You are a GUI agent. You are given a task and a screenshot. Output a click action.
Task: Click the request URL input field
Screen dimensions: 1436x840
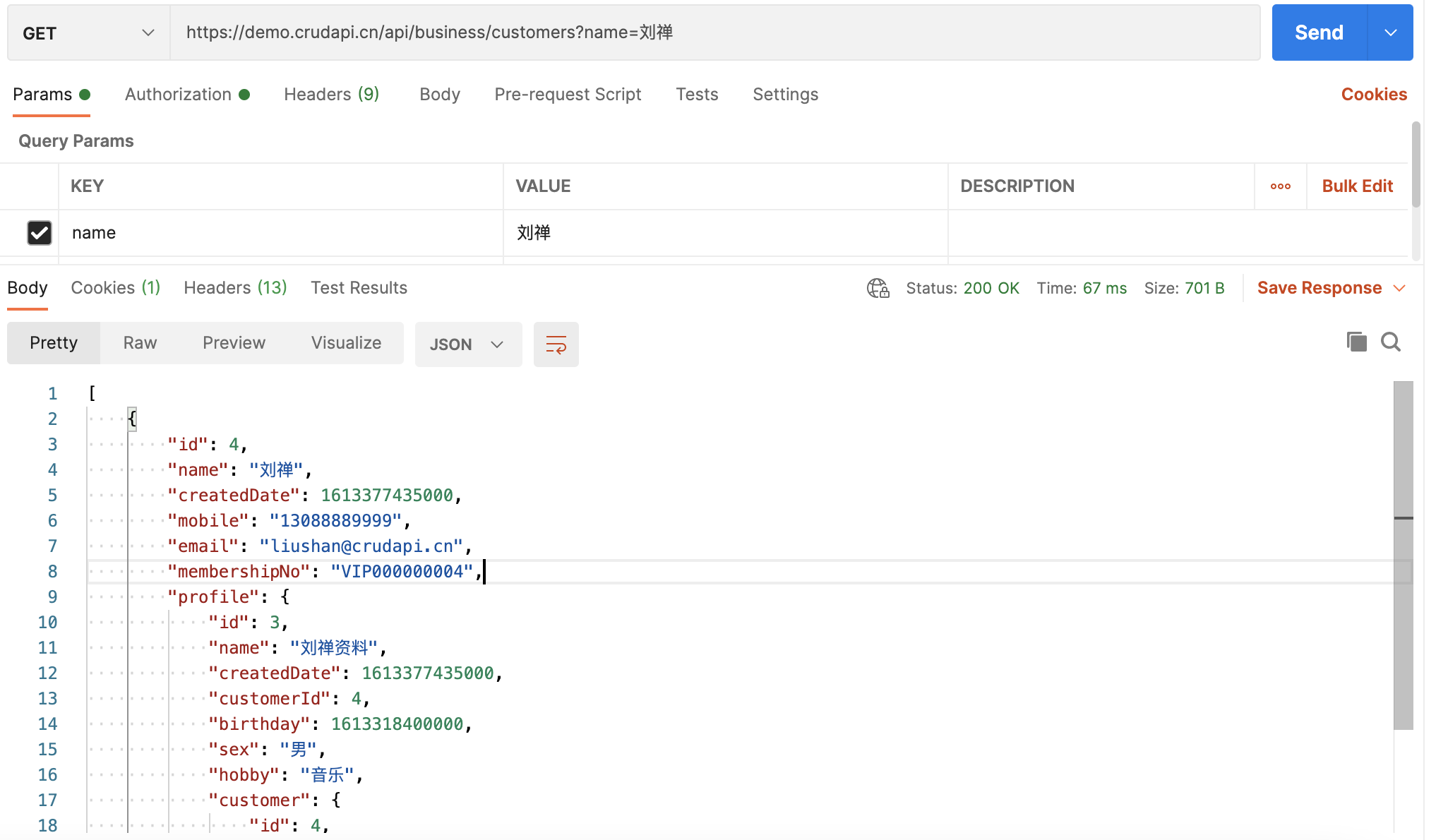[713, 33]
